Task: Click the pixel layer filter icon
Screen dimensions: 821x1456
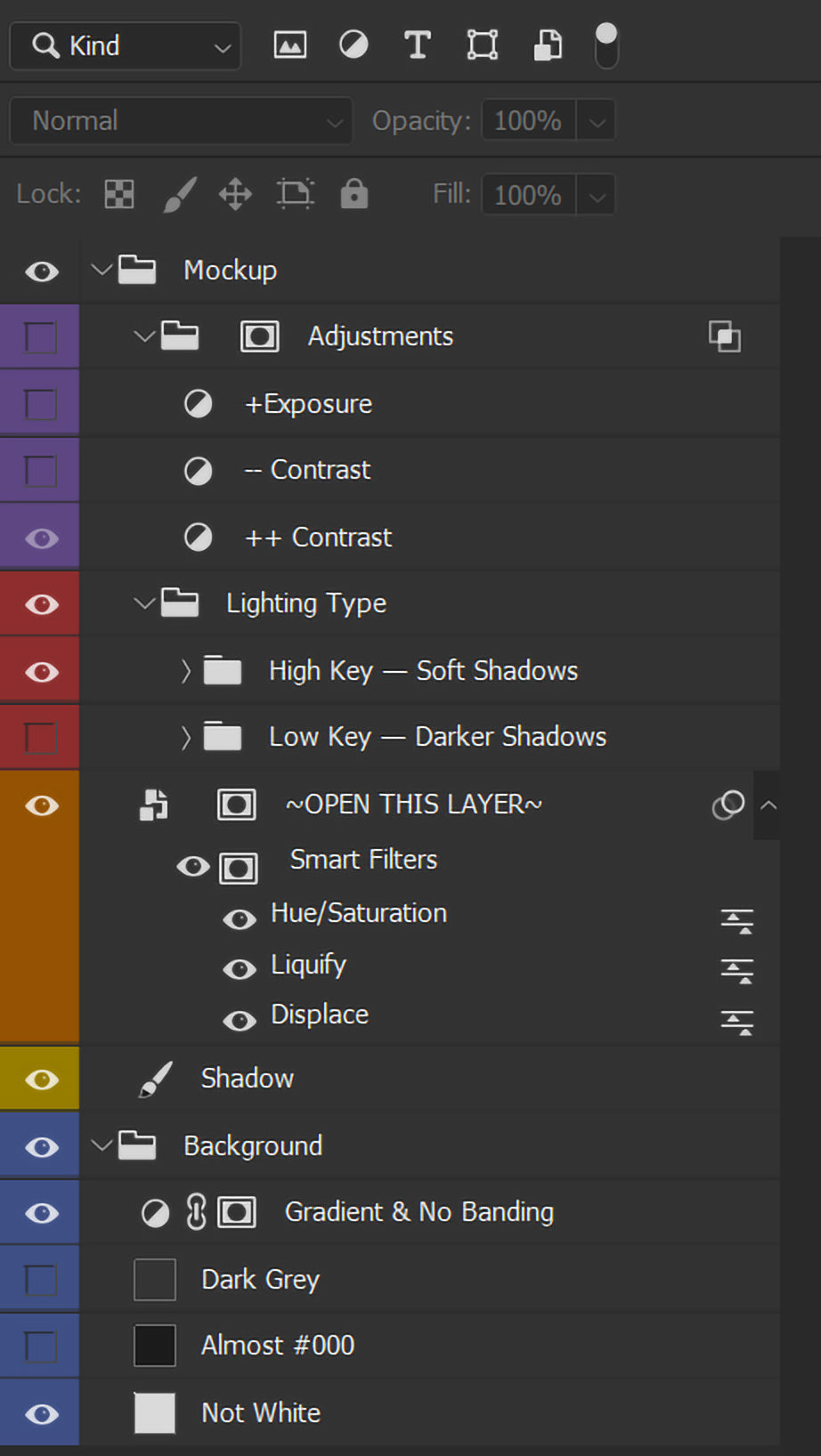Action: pos(289,44)
